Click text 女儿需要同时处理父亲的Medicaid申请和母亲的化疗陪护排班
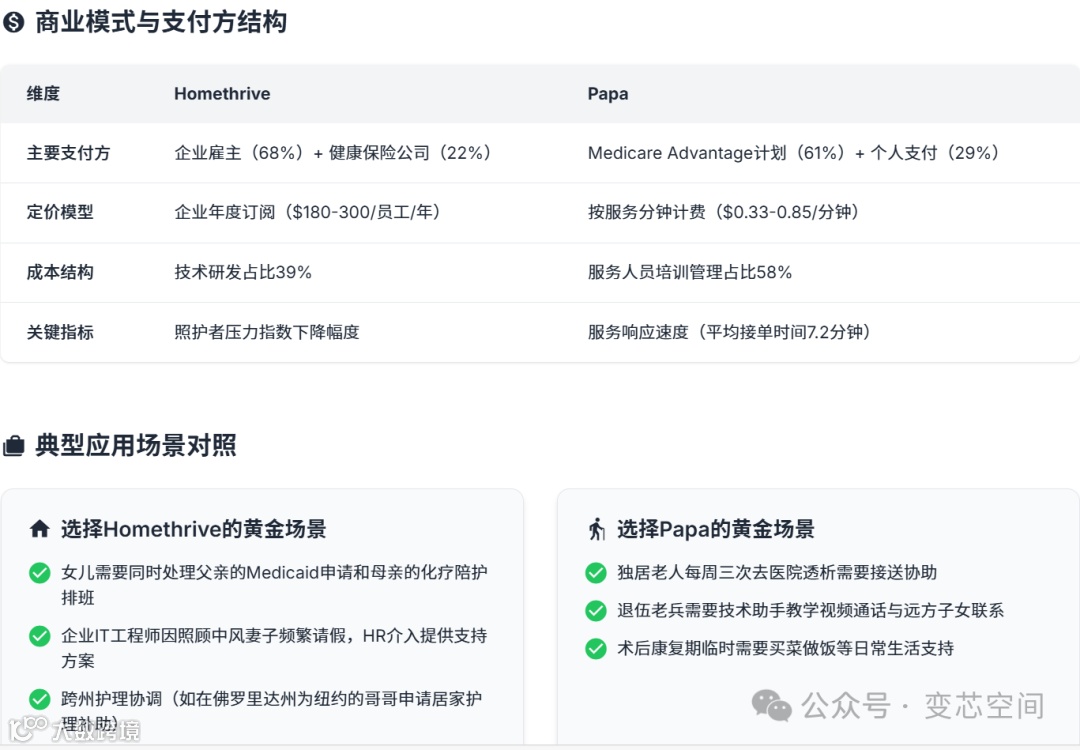 coord(274,585)
